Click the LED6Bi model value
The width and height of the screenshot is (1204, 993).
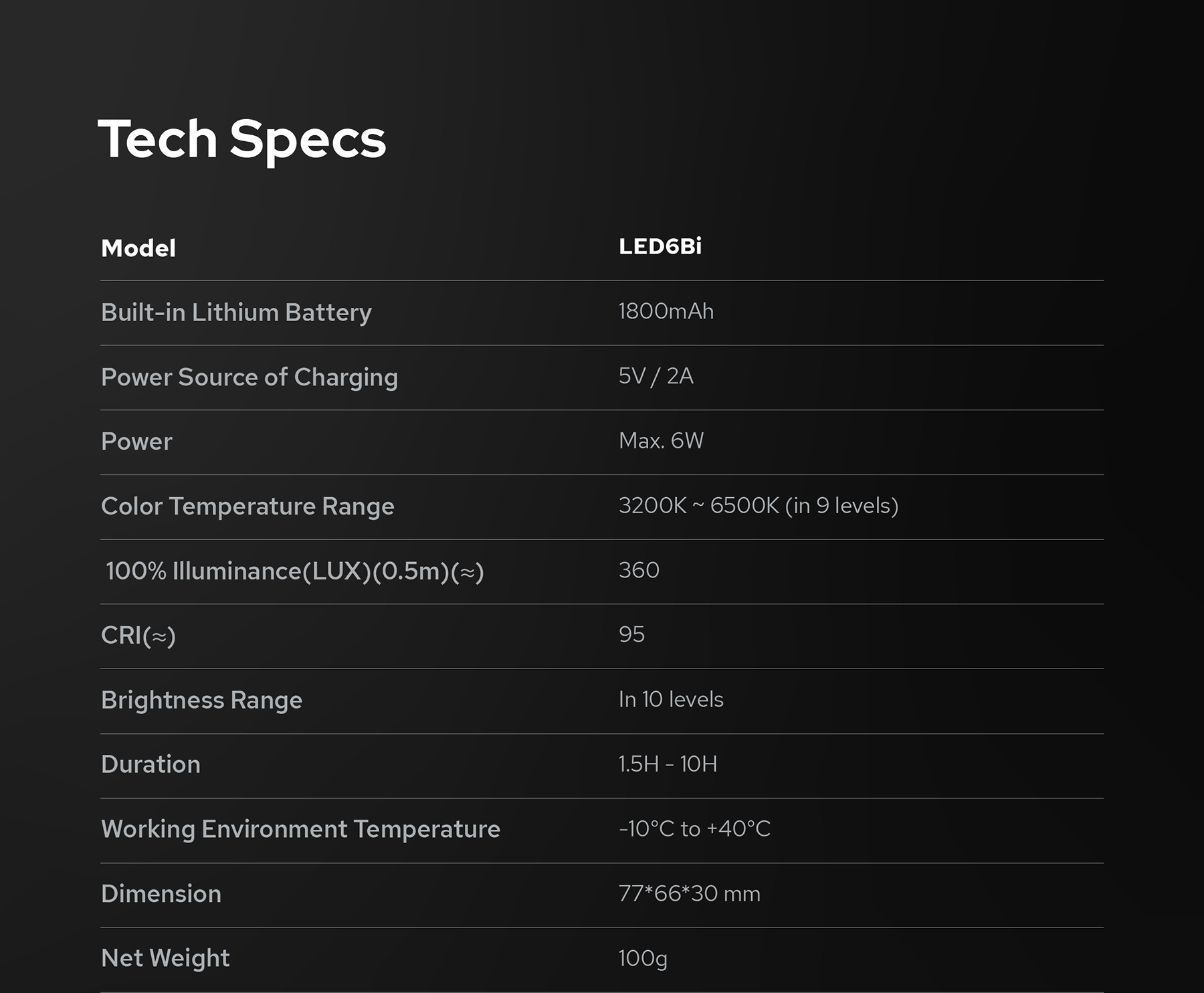coord(660,246)
